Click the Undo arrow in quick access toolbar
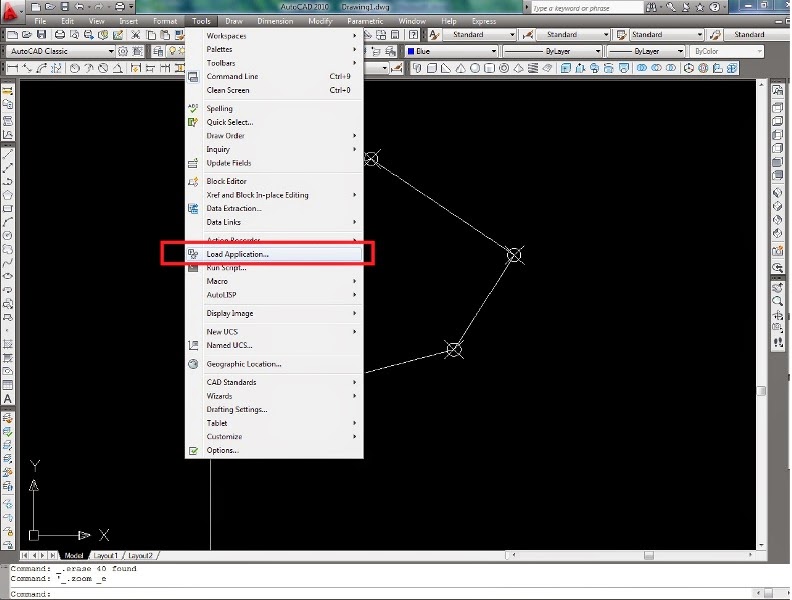Viewport: 792px width, 600px height. [79, 7]
